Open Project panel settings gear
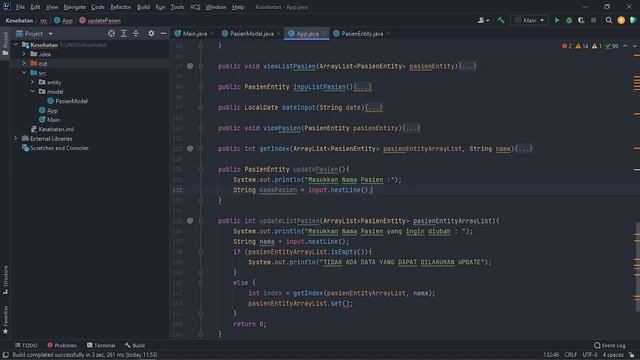The width and height of the screenshot is (640, 360). 151,33
